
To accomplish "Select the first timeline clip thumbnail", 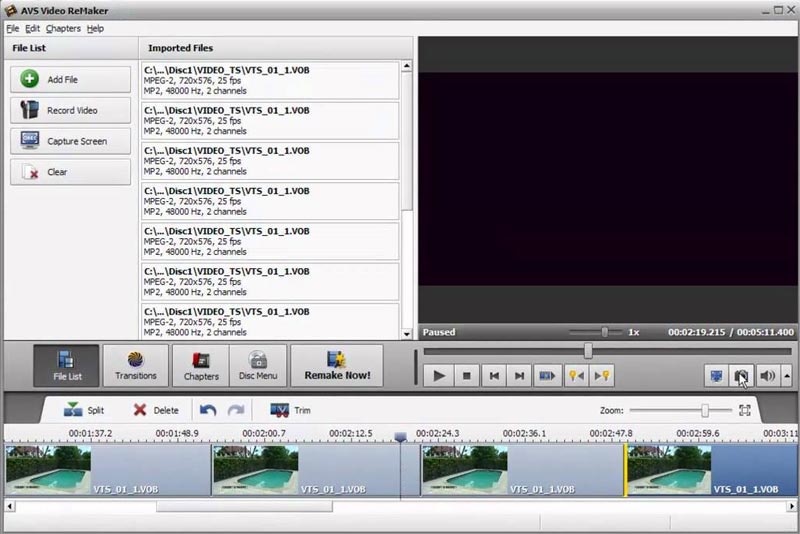I will (48, 470).
